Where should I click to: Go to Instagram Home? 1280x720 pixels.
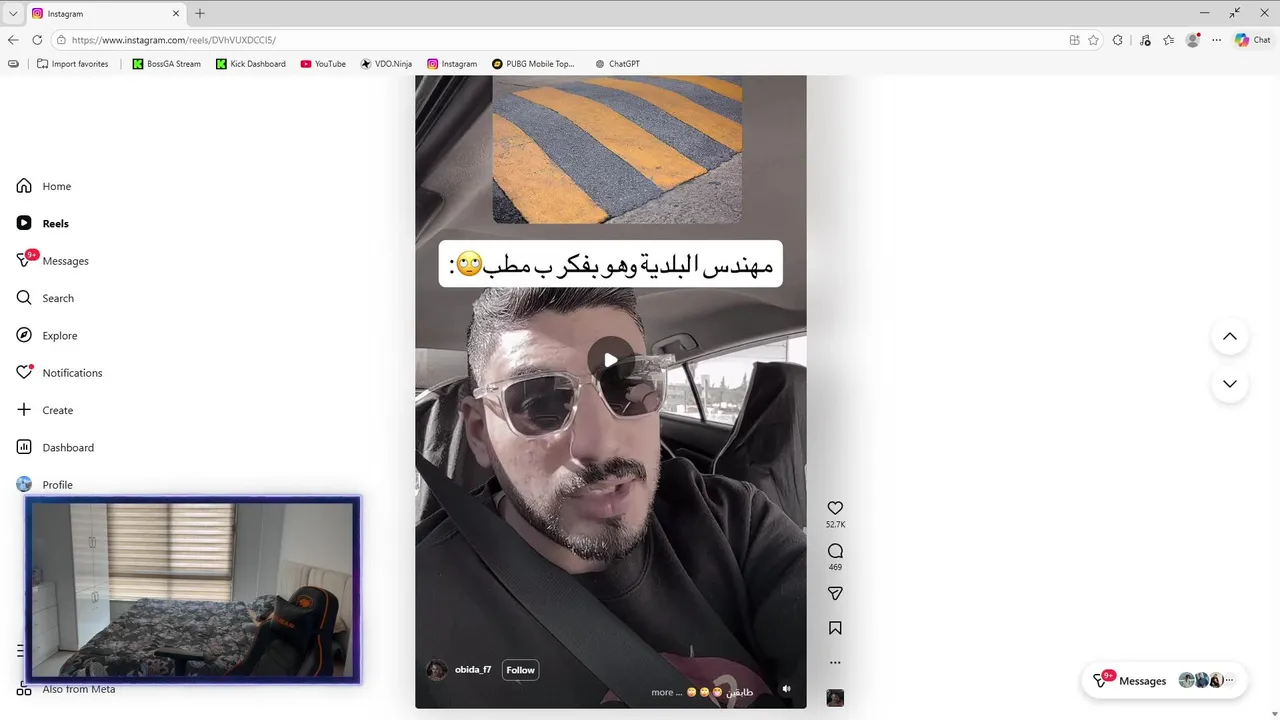point(44,186)
